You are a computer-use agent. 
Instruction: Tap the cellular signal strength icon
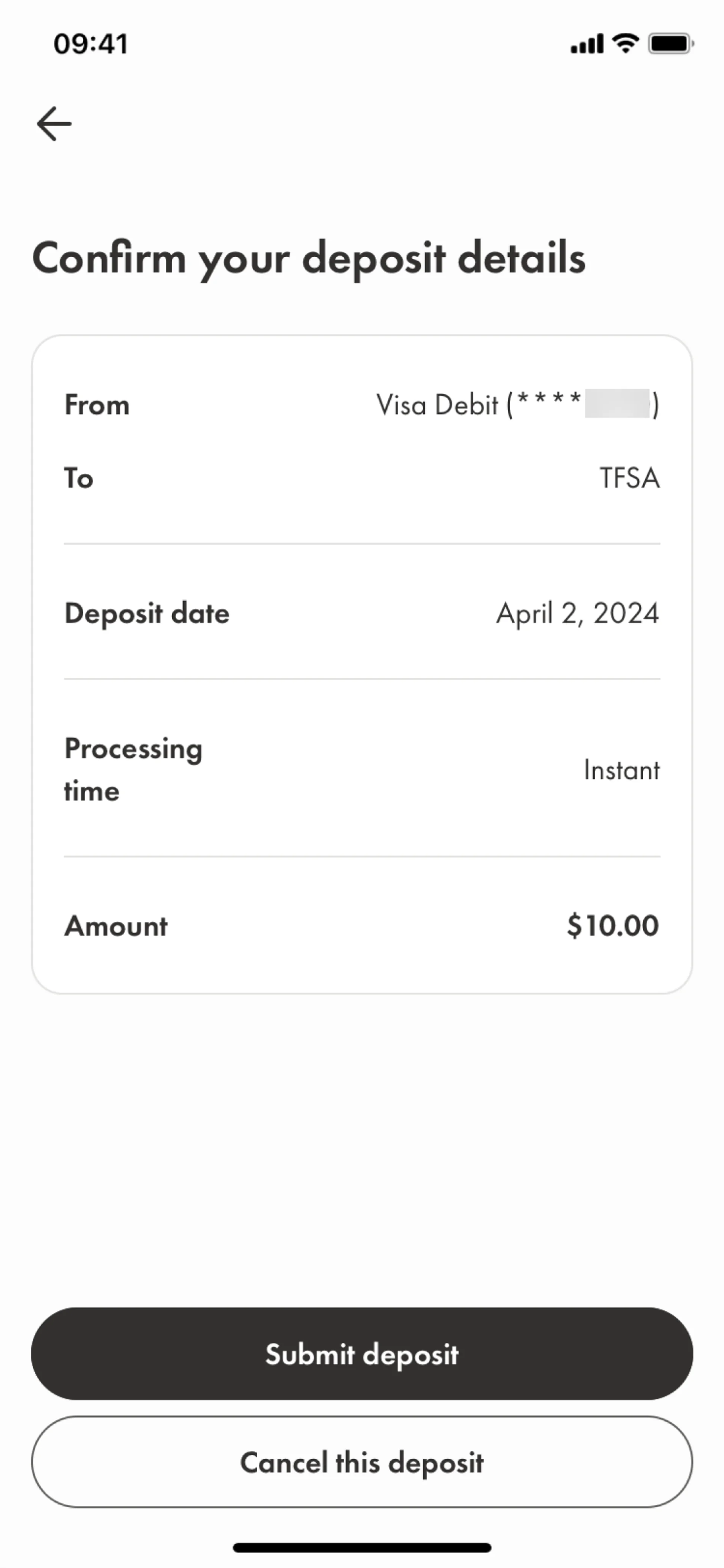coord(586,44)
